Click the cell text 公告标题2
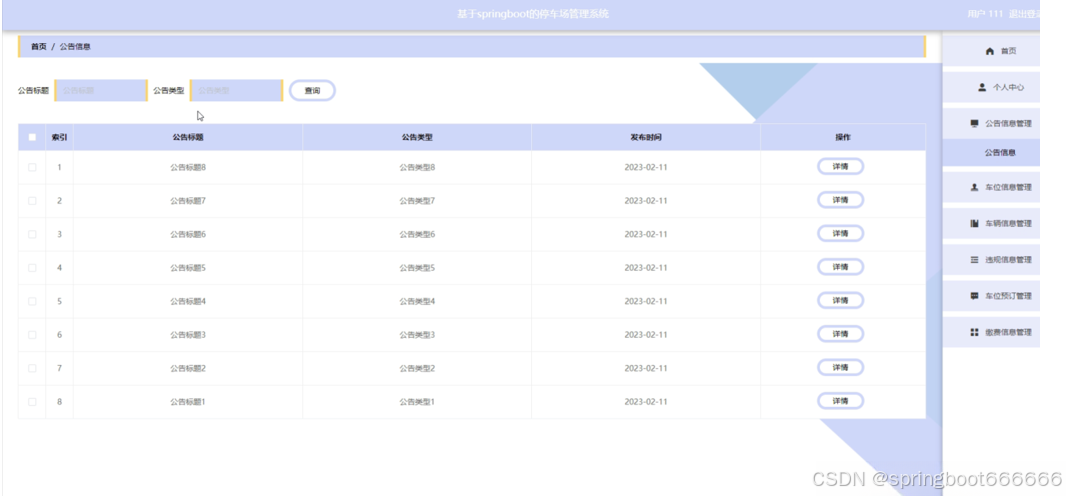Image resolution: width=1066 pixels, height=496 pixels. [x=188, y=368]
